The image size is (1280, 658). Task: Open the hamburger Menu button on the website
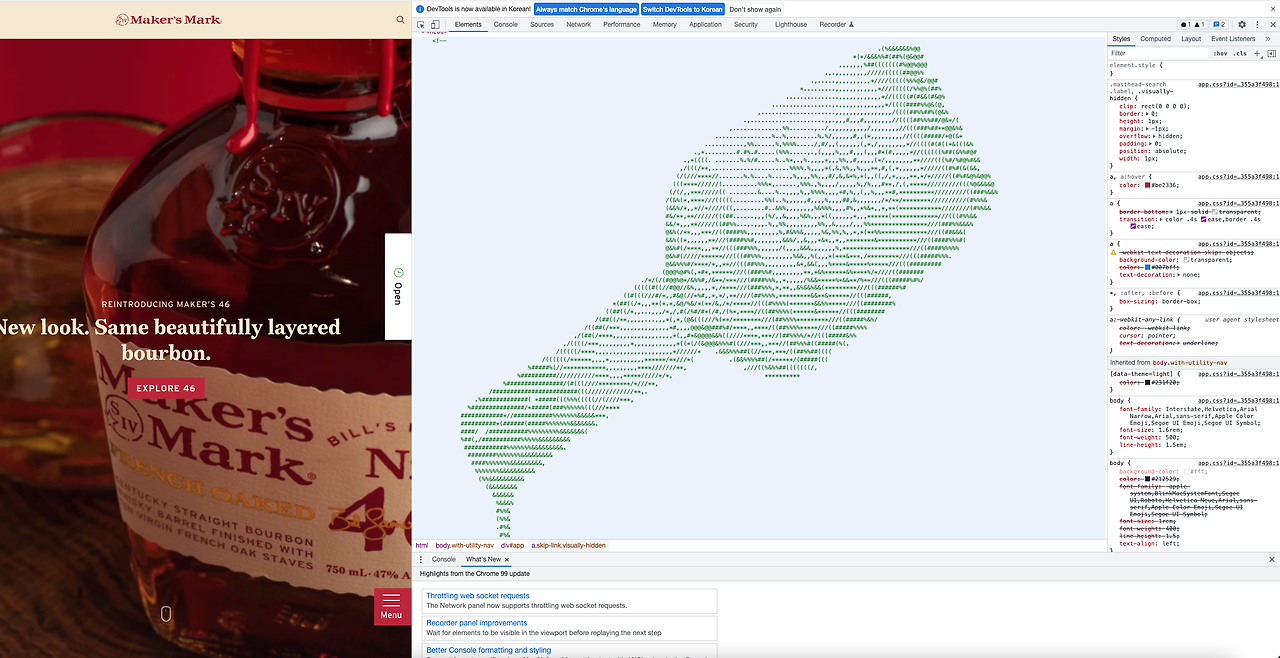(x=391, y=607)
